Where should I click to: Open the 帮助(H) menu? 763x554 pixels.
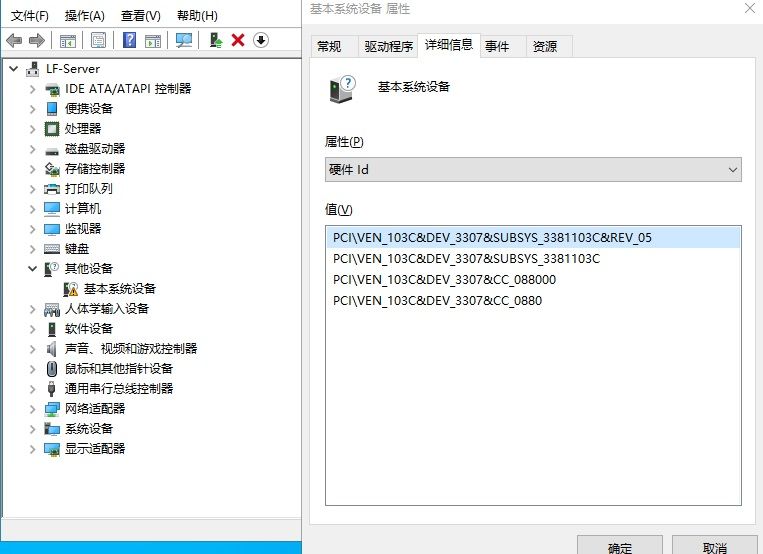(x=197, y=16)
